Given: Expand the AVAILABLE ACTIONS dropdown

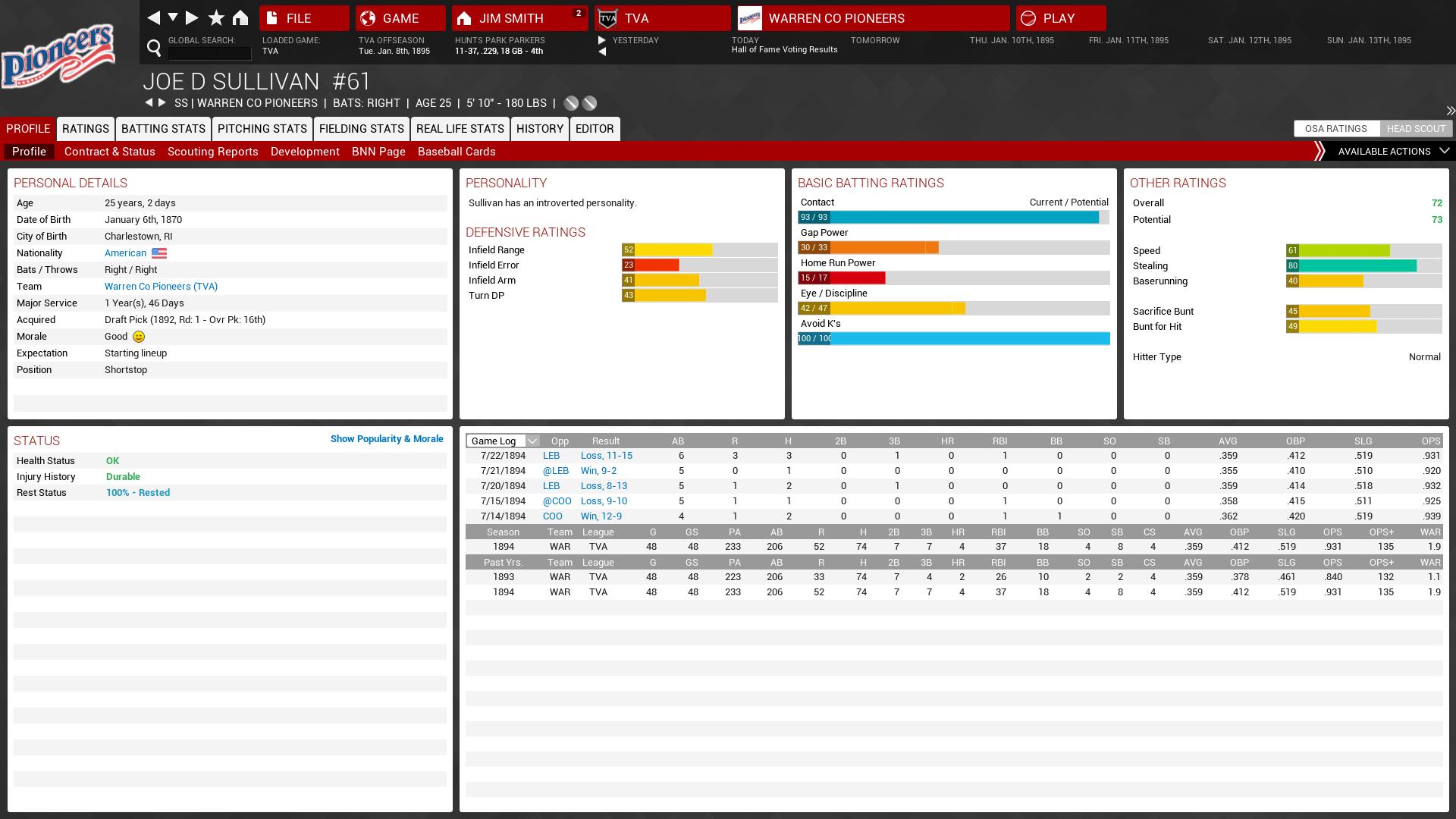Looking at the screenshot, I should pos(1394,152).
